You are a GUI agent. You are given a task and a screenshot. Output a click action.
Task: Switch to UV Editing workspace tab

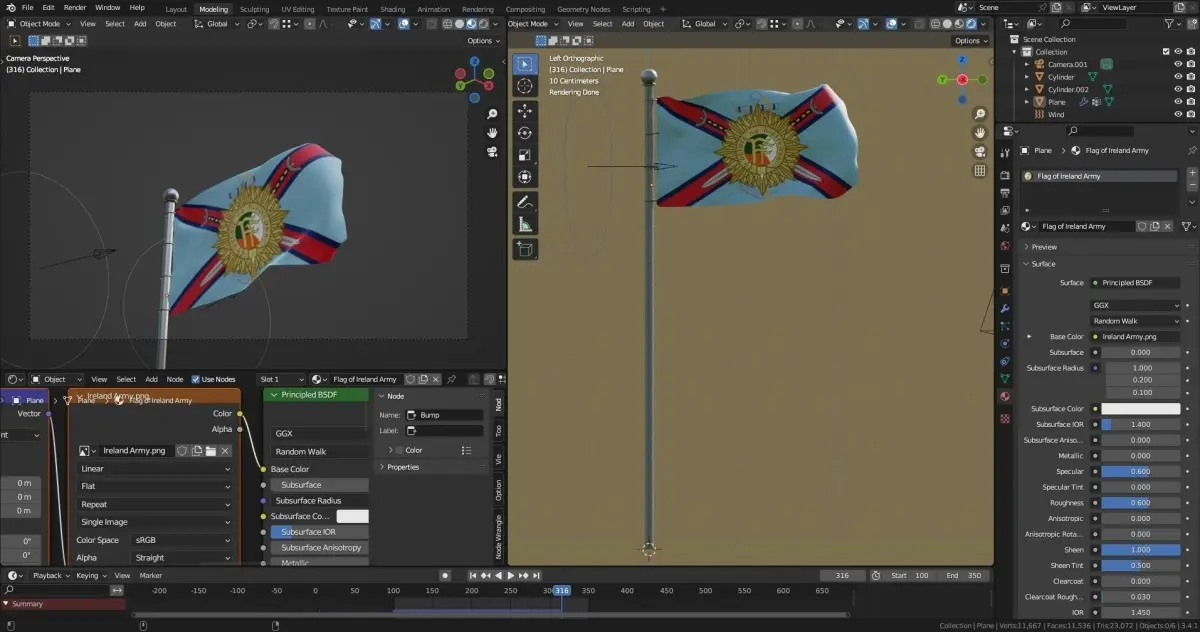(297, 9)
